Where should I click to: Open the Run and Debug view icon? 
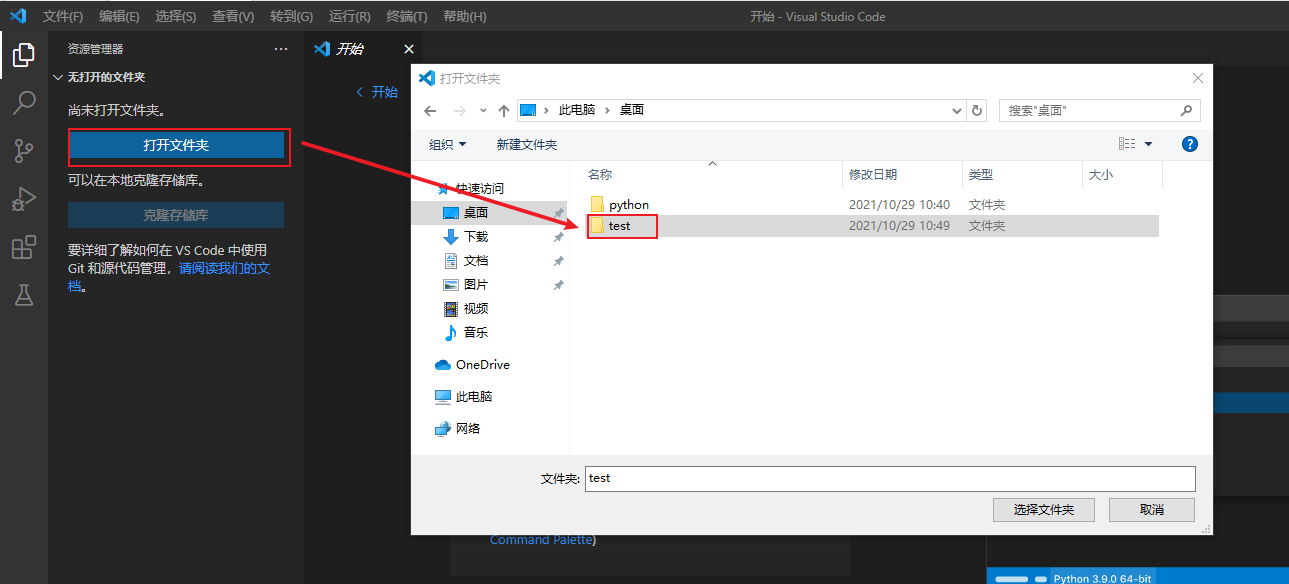pyautogui.click(x=23, y=199)
